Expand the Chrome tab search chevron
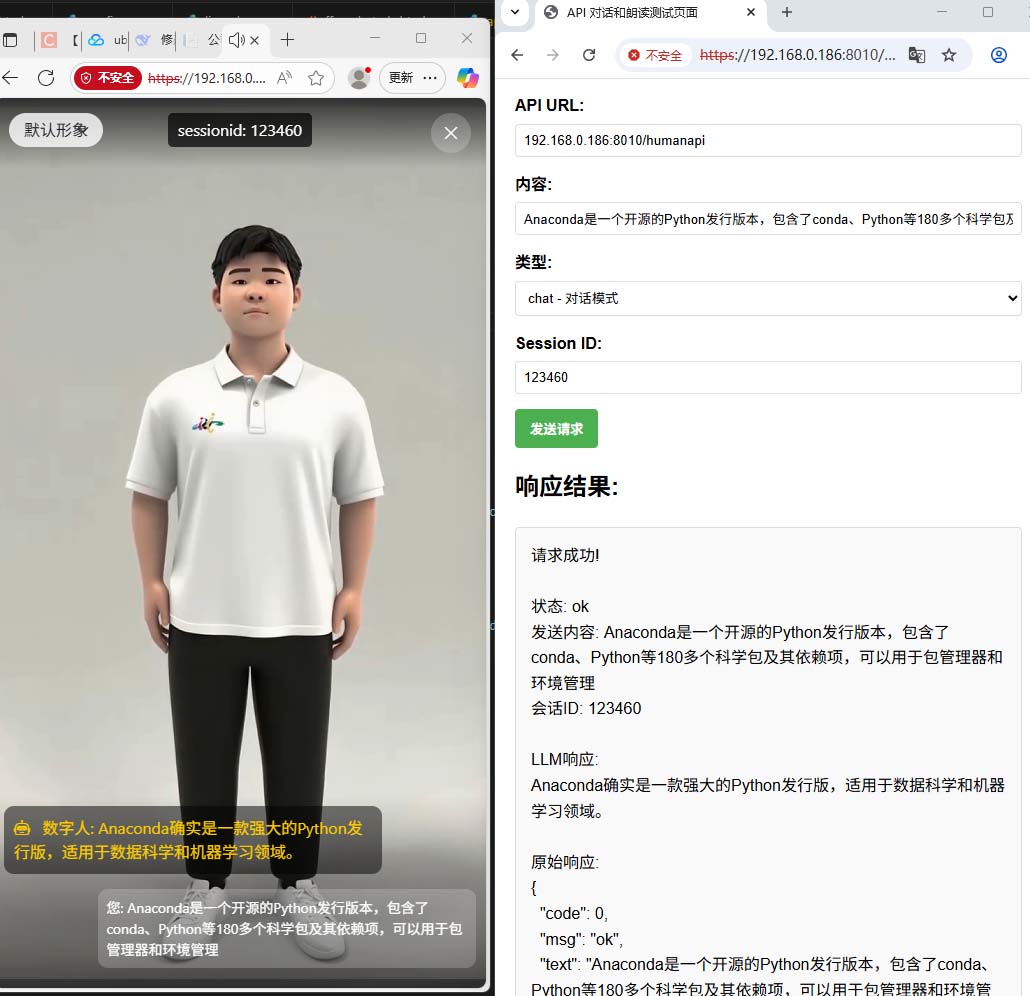 (x=514, y=13)
